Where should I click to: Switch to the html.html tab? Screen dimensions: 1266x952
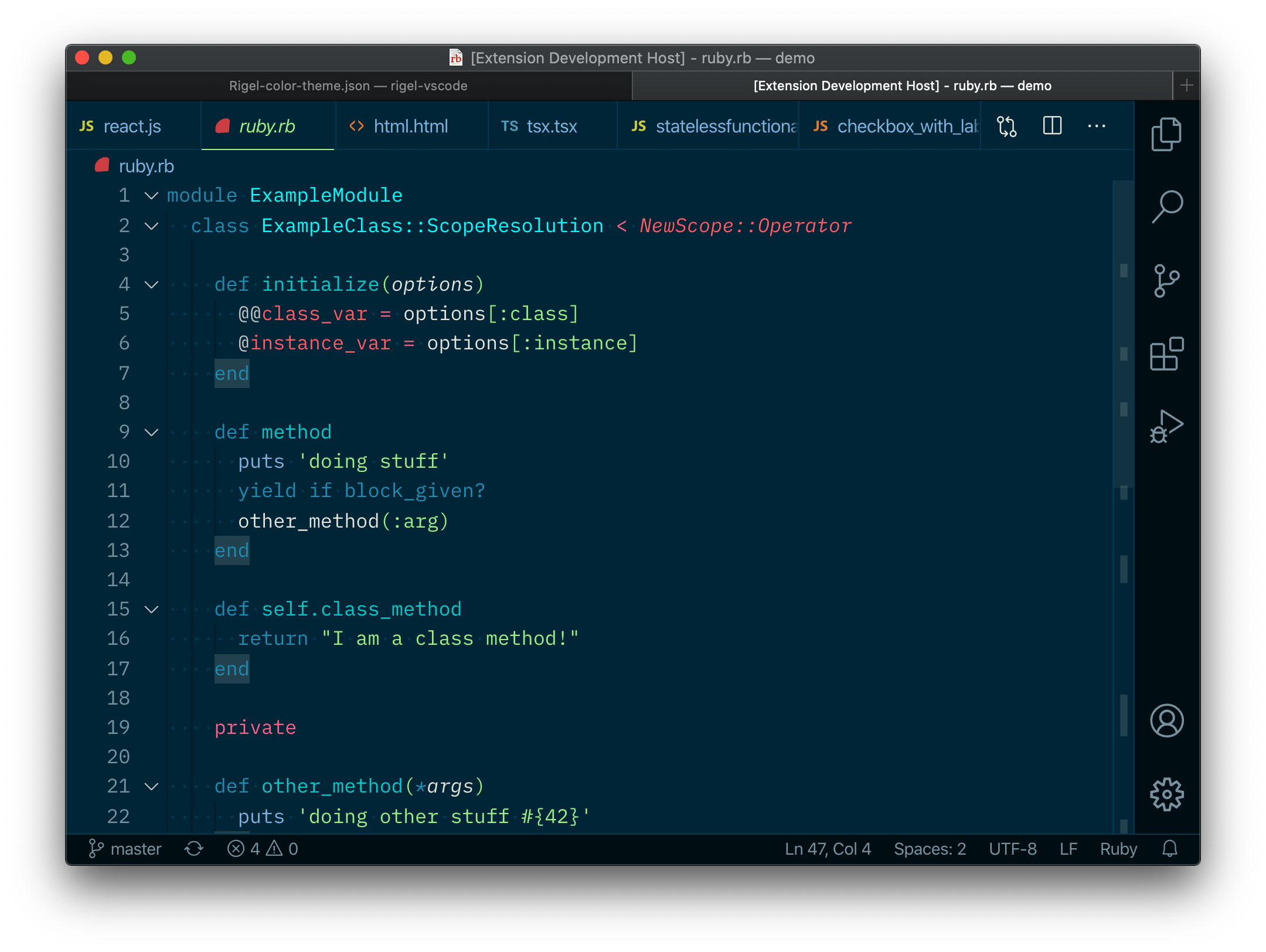coord(410,126)
